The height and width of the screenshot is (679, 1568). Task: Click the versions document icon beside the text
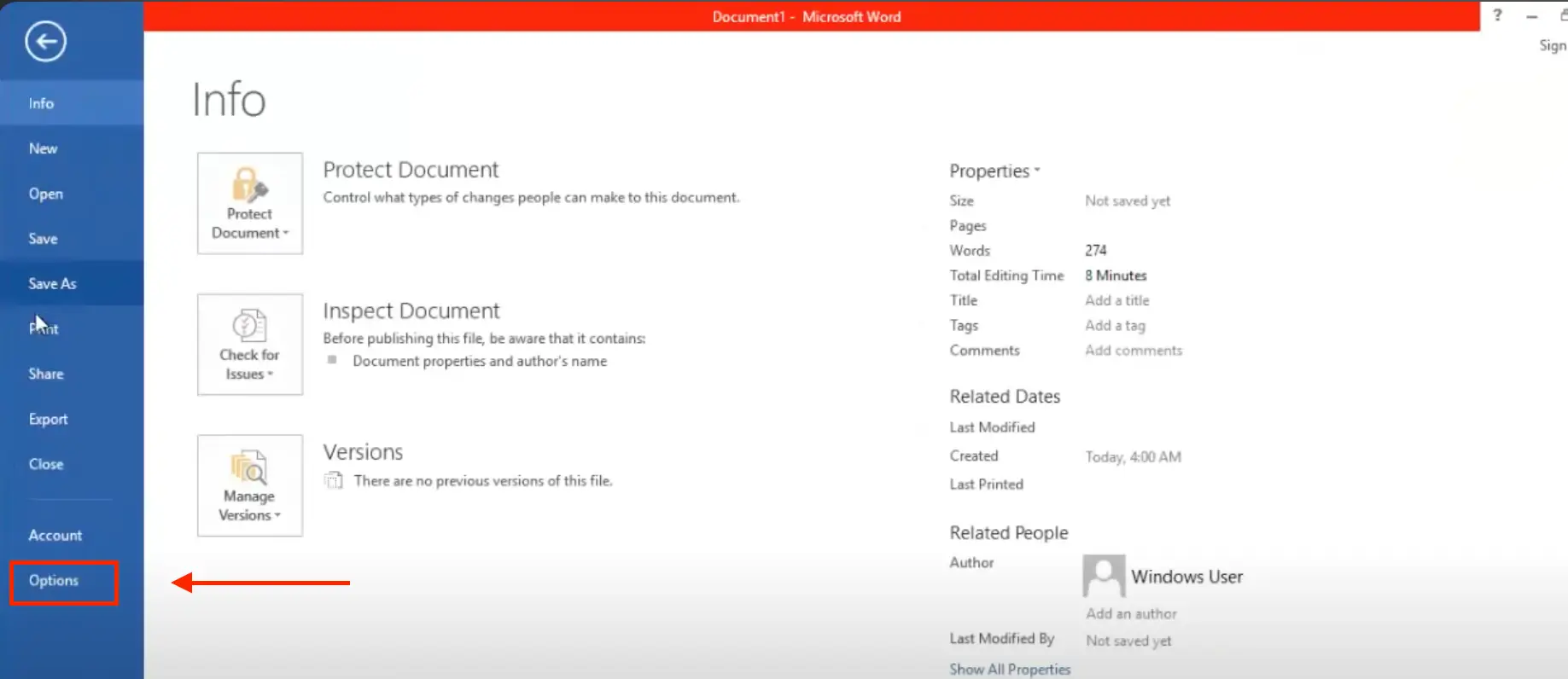click(333, 480)
